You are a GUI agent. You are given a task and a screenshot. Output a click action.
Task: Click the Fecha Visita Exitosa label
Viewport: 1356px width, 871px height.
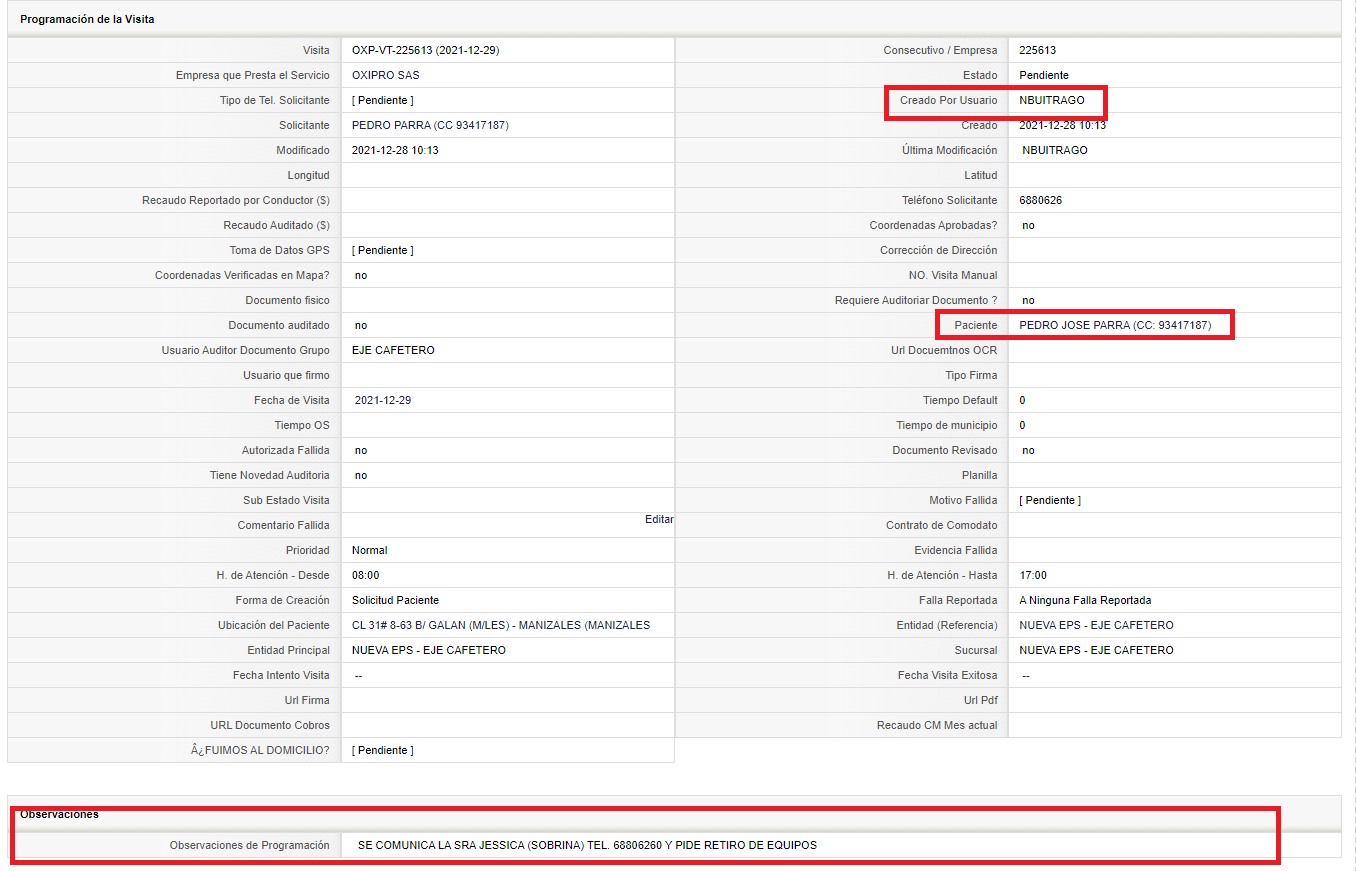pyautogui.click(x=947, y=675)
